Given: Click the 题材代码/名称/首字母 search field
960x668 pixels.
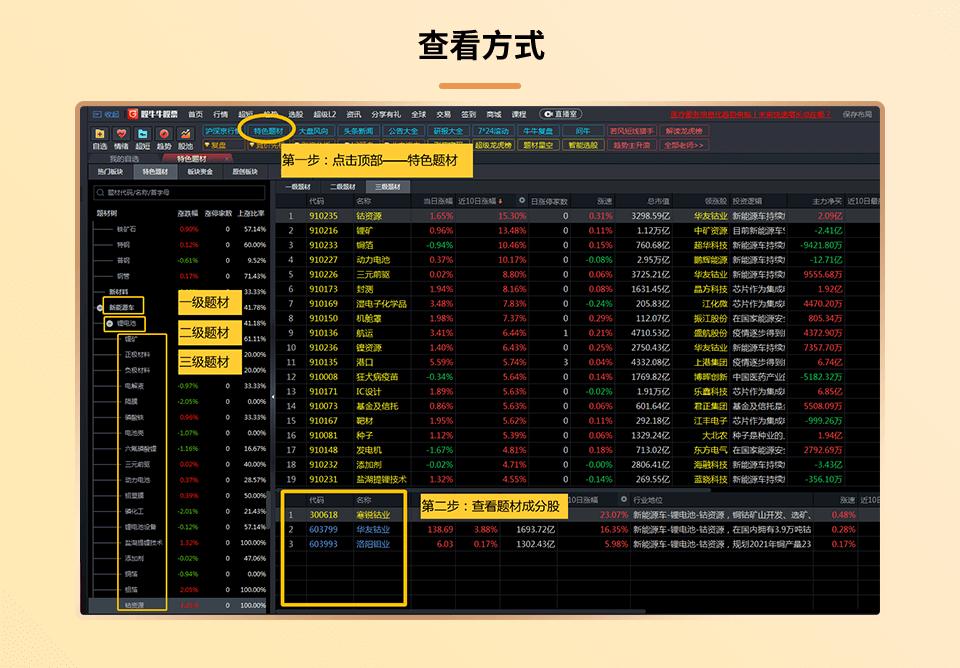Looking at the screenshot, I should click(179, 192).
